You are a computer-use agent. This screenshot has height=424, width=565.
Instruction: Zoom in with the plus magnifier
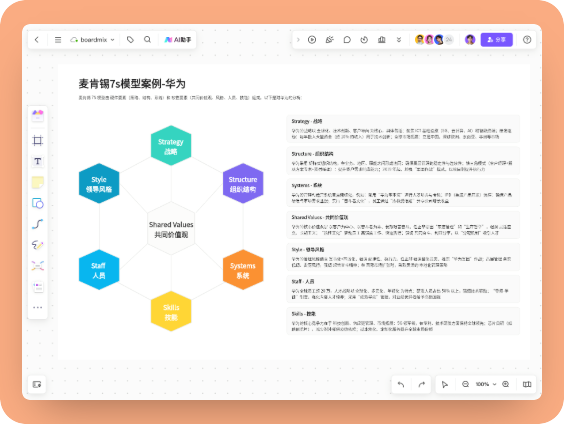[x=506, y=384]
